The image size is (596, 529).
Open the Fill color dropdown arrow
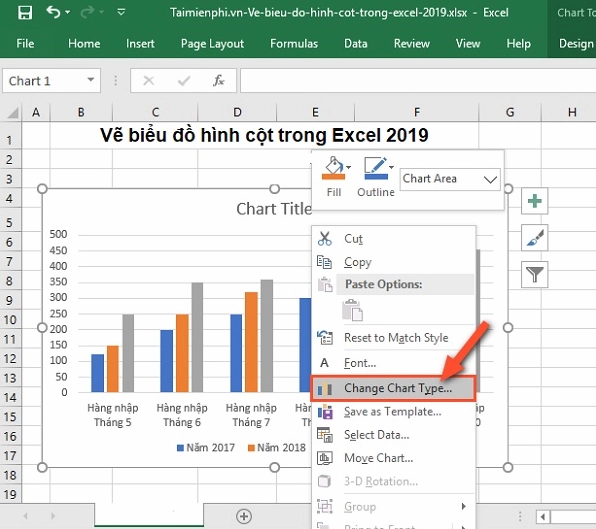coord(349,167)
